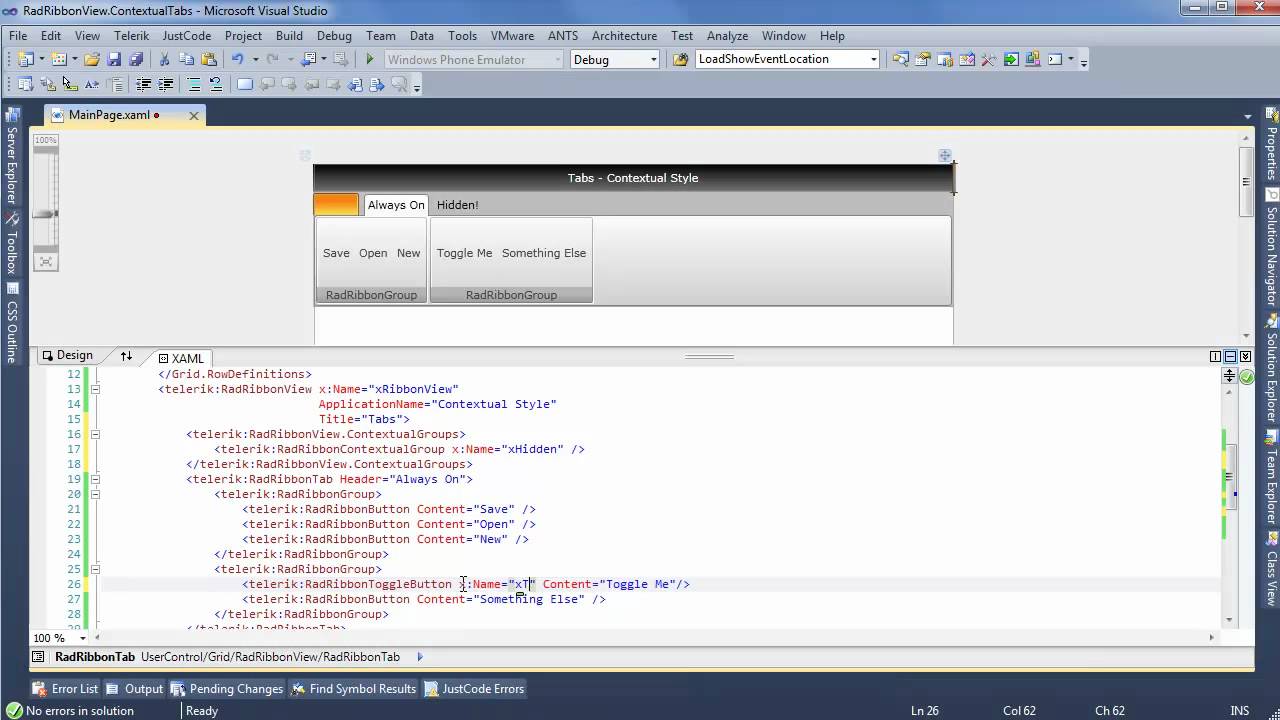Open the Error List panel
Image resolution: width=1280 pixels, height=720 pixels.
(x=66, y=689)
